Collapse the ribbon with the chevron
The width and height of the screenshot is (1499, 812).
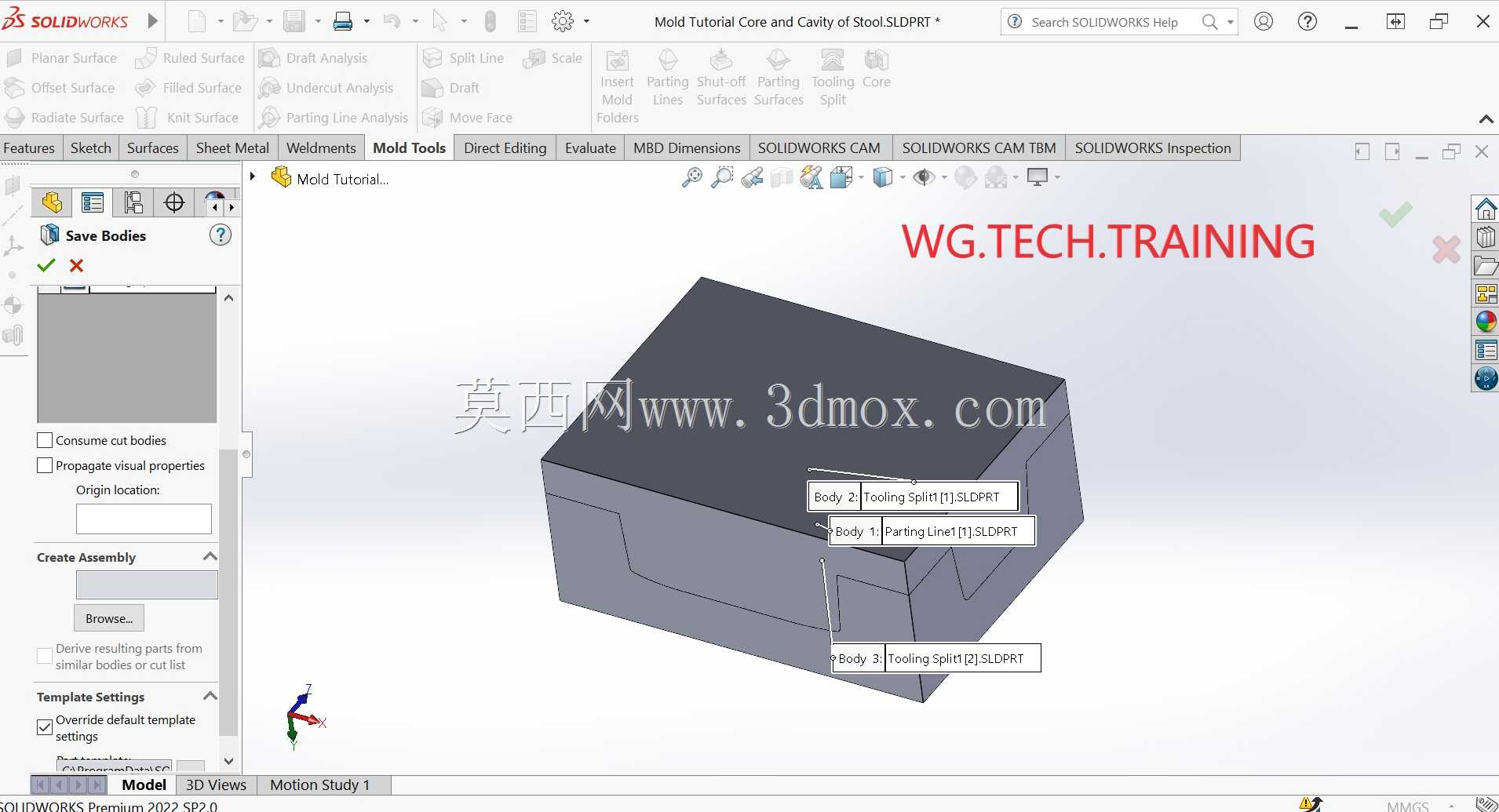point(1486,119)
